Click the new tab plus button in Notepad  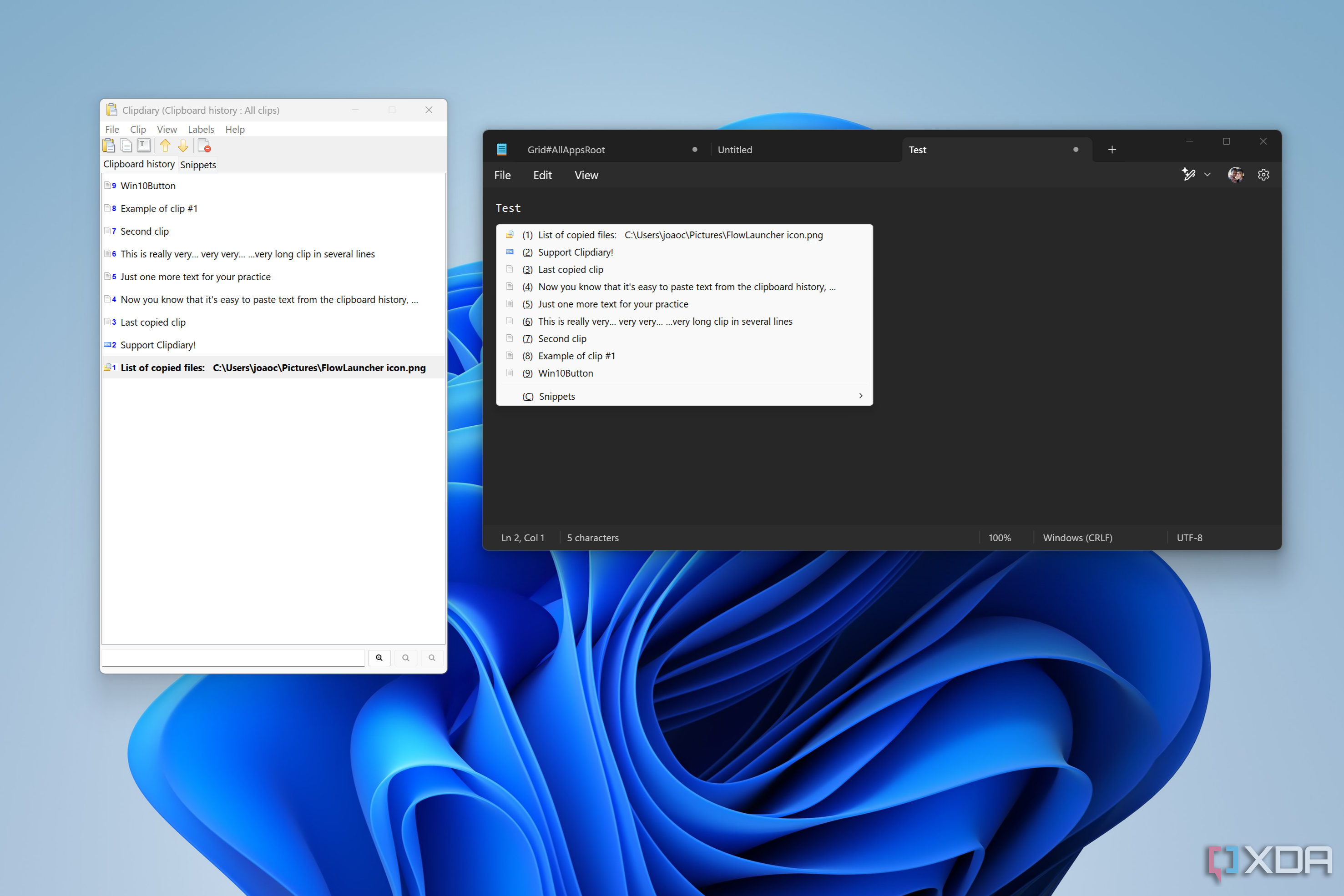[1112, 149]
